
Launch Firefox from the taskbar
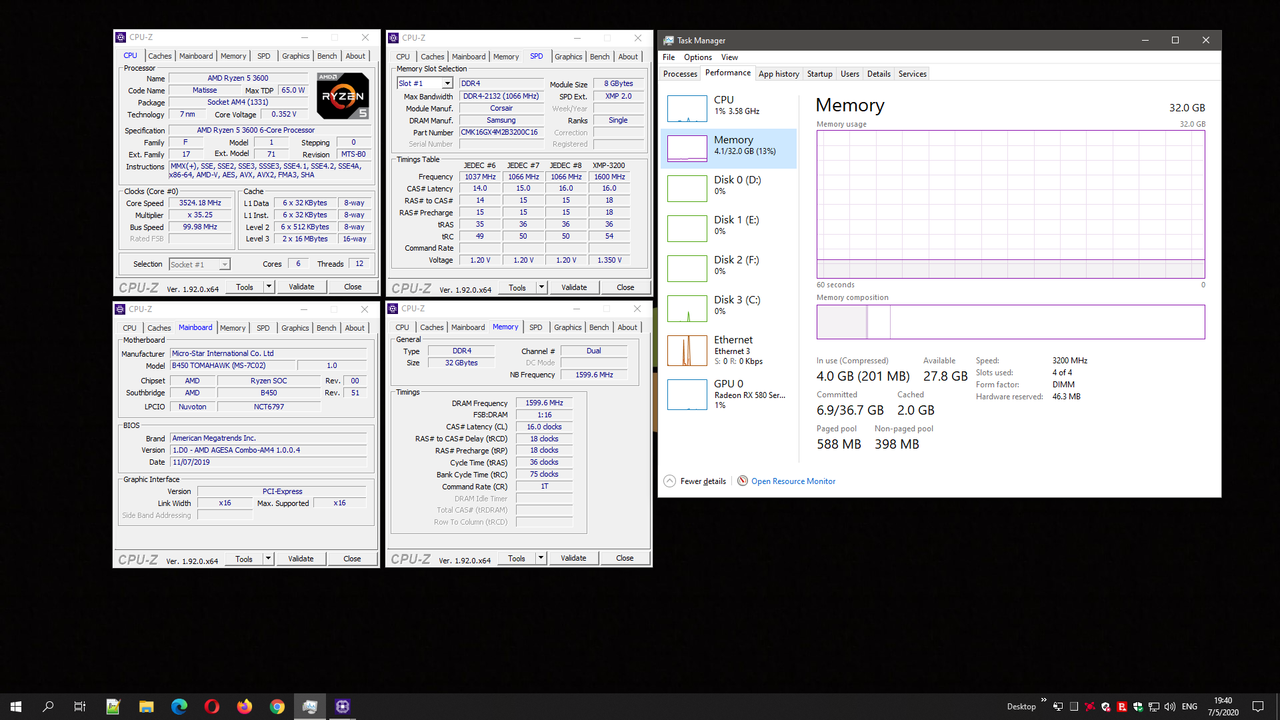(243, 706)
